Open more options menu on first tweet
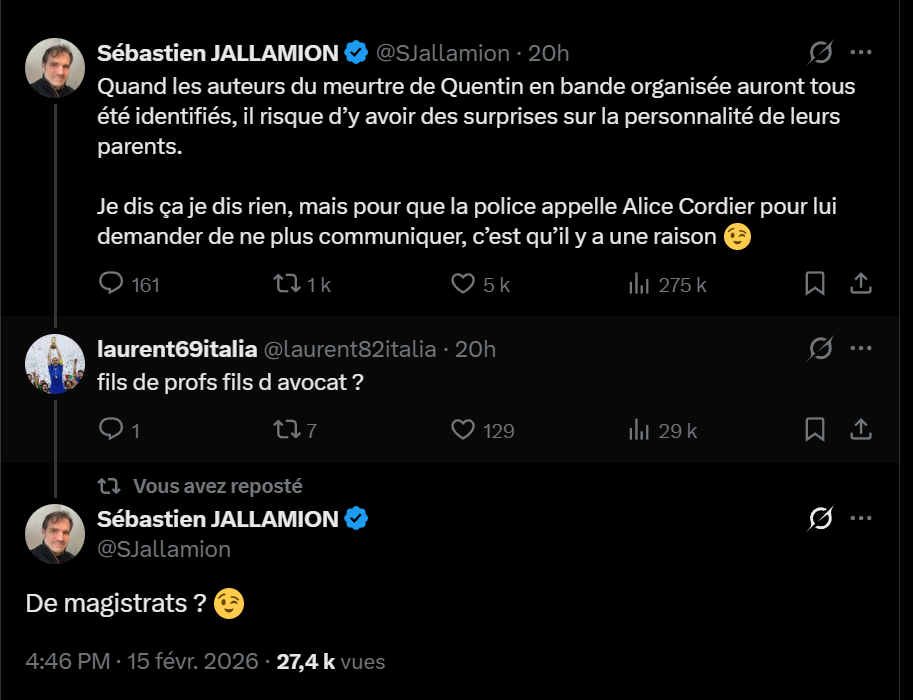 (861, 52)
